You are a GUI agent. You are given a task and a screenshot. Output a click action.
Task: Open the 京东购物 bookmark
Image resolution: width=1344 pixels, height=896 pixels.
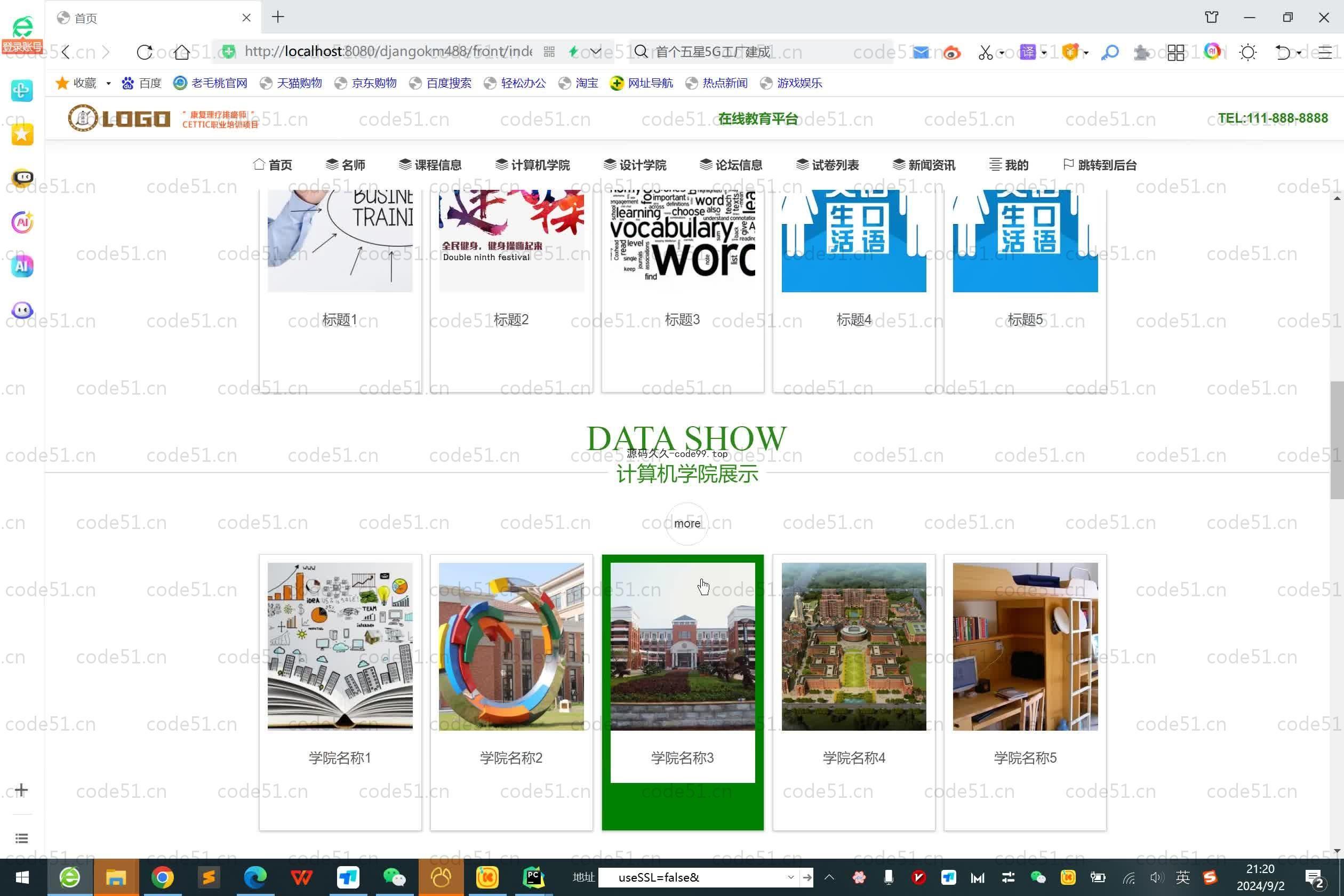[366, 83]
